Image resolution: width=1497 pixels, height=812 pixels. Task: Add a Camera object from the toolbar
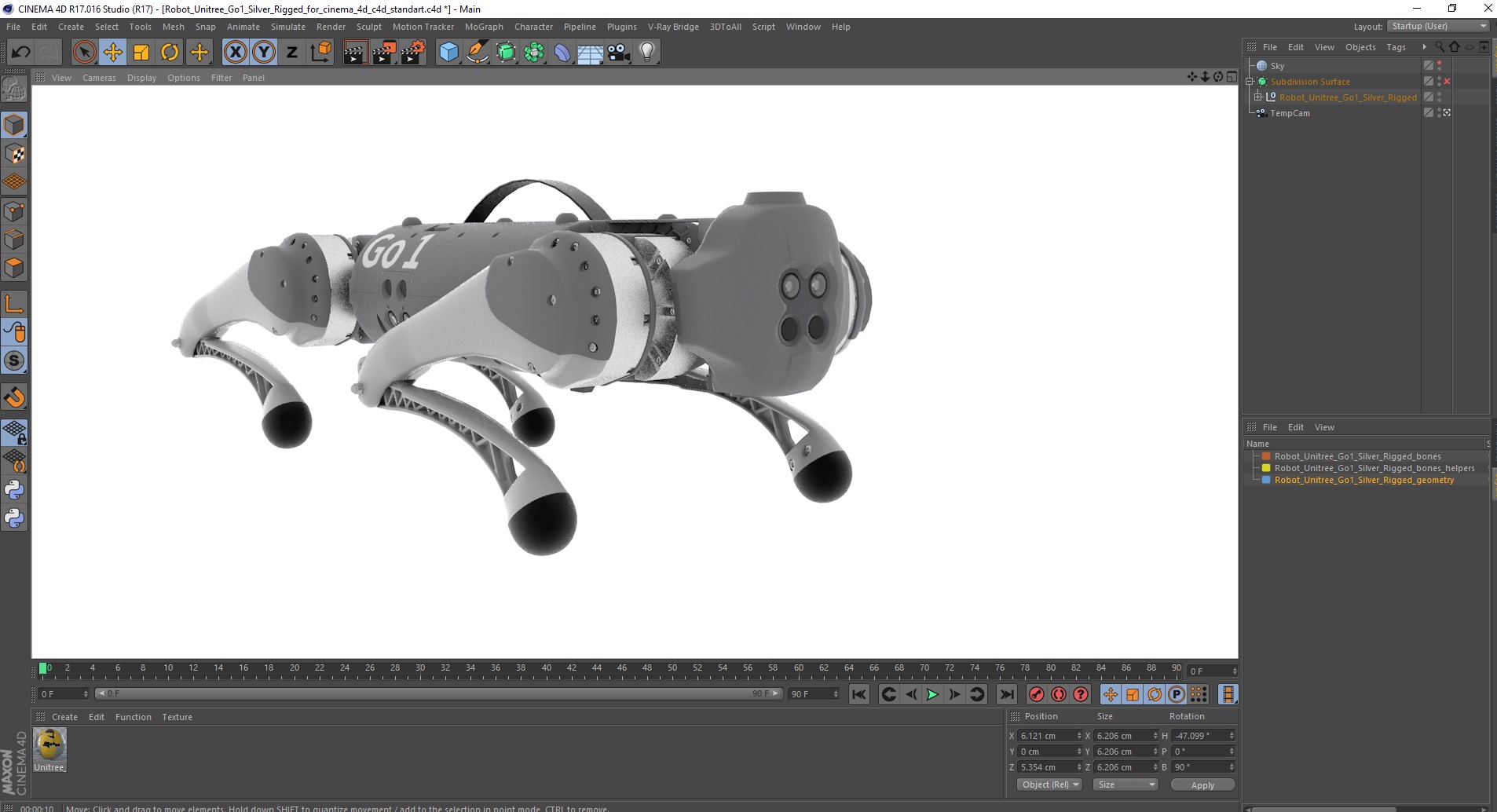pyautogui.click(x=618, y=53)
